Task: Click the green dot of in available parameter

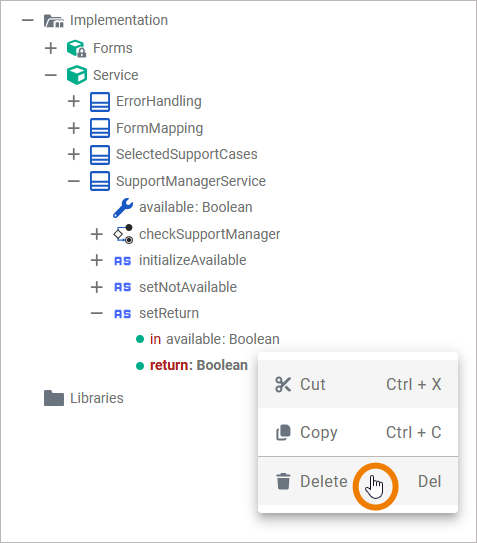Action: point(140,339)
